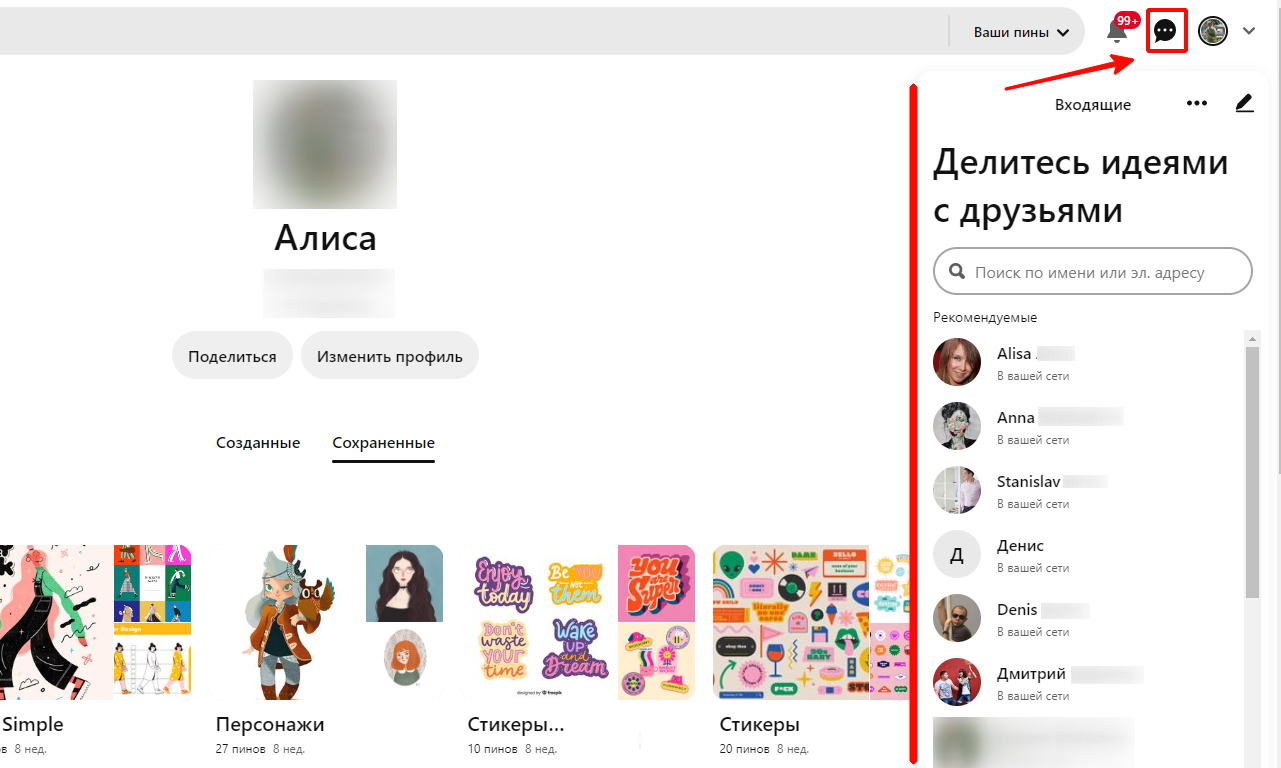Screen dimensions: 1281x768
Task: Open the notifications bell icon
Action: click(1117, 32)
